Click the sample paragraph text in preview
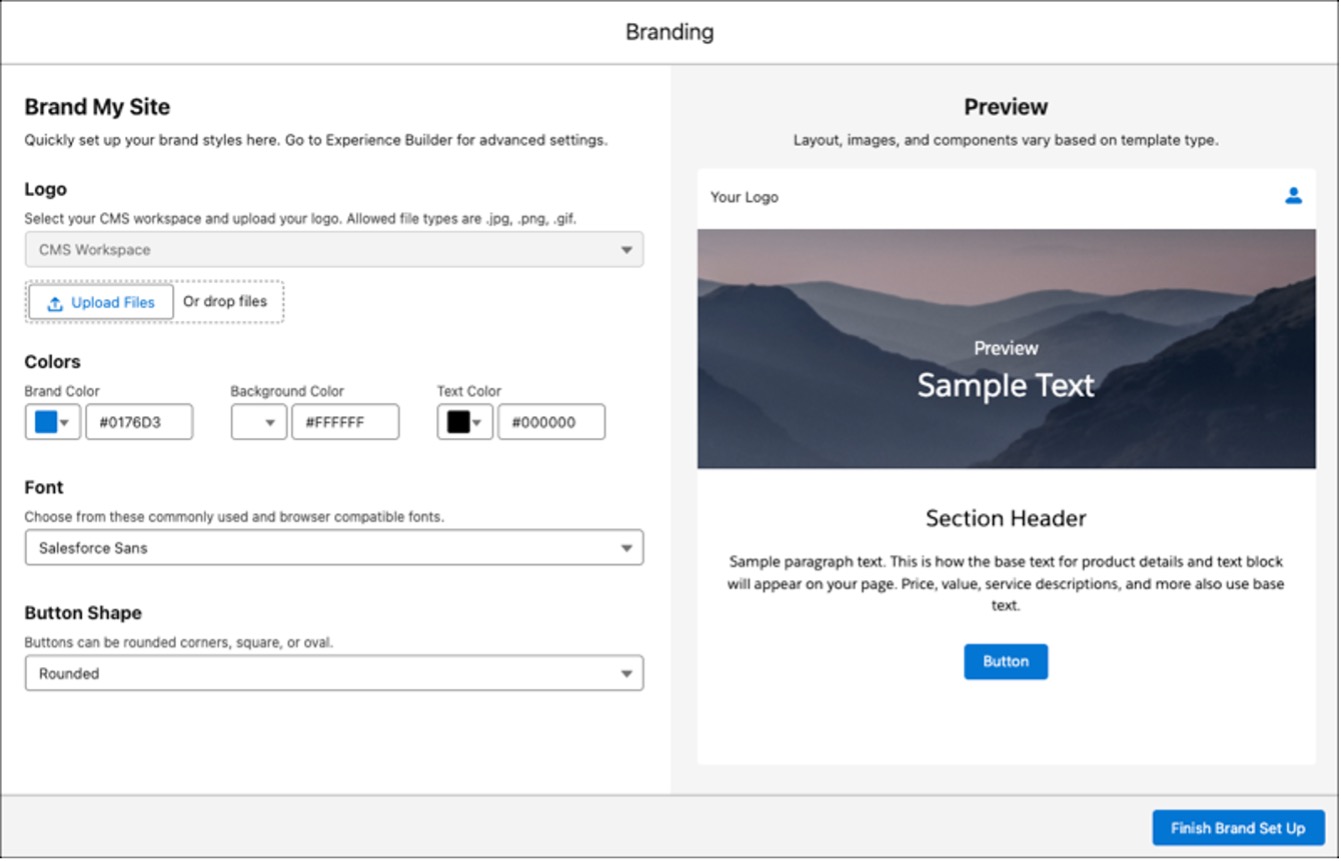 coord(1006,583)
